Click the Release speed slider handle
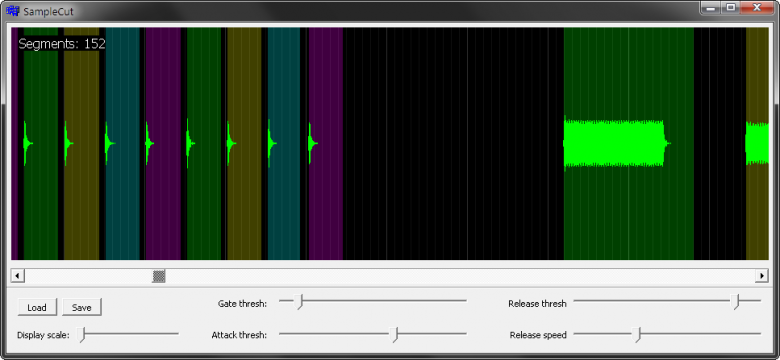Image resolution: width=780 pixels, height=360 pixels. point(637,335)
